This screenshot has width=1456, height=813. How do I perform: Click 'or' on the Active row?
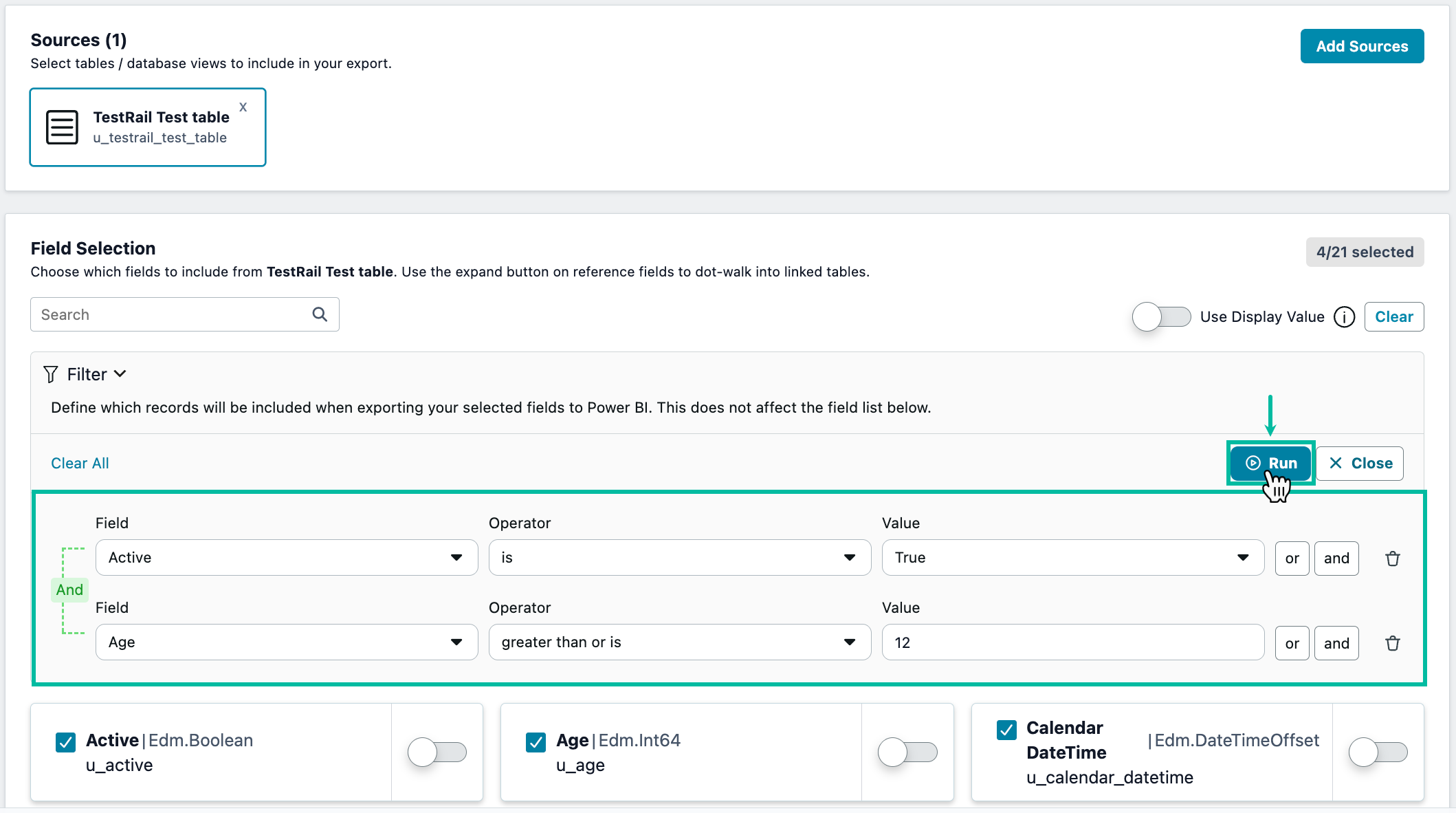(x=1292, y=559)
